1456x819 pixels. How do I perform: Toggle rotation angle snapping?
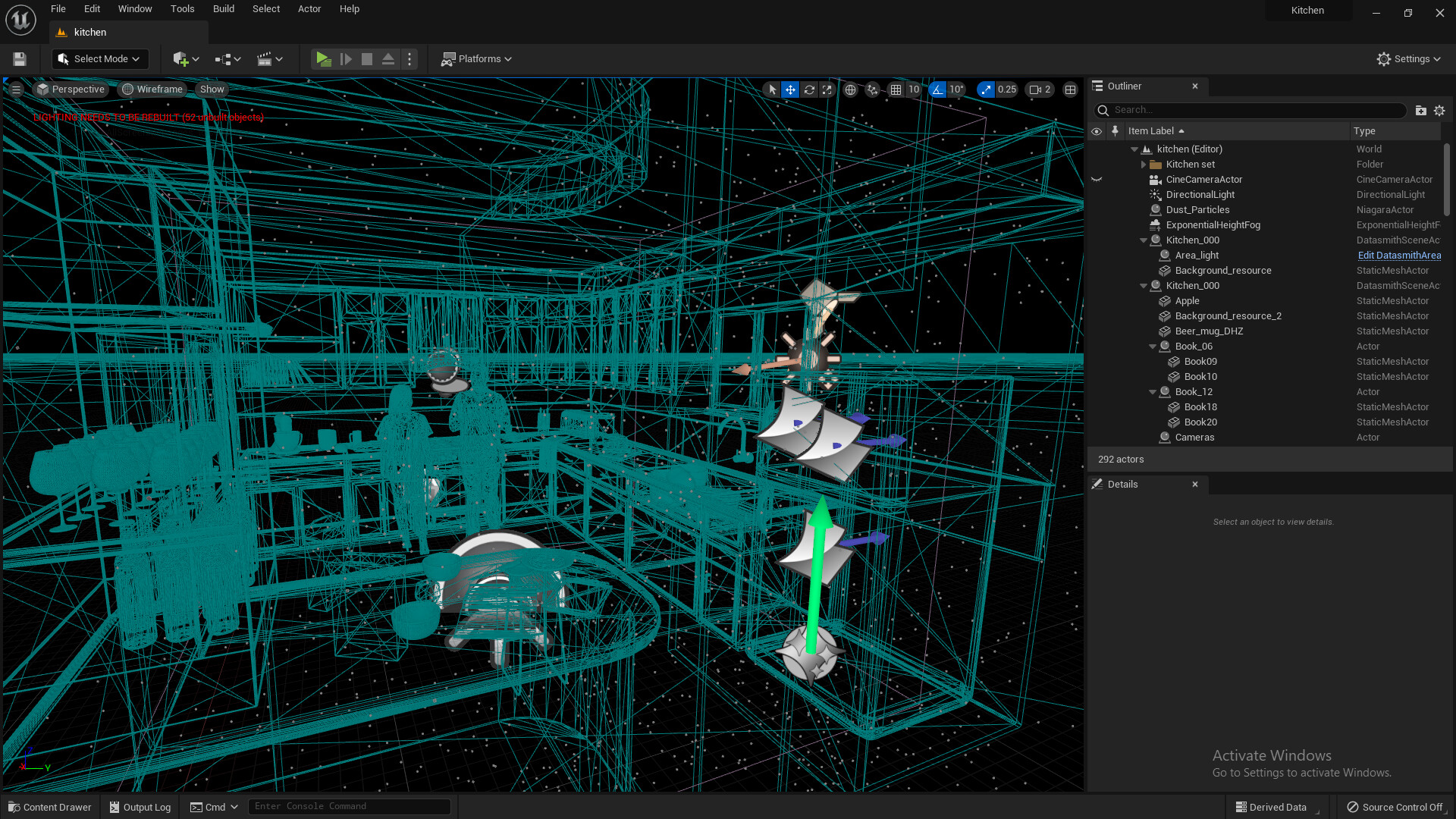pyautogui.click(x=938, y=89)
